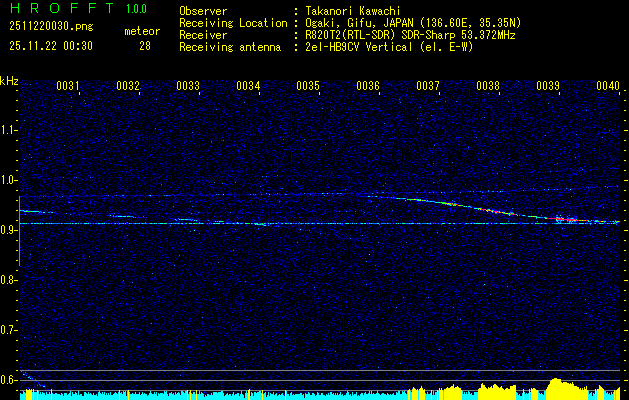Click time marker 0039

[x=548, y=86]
